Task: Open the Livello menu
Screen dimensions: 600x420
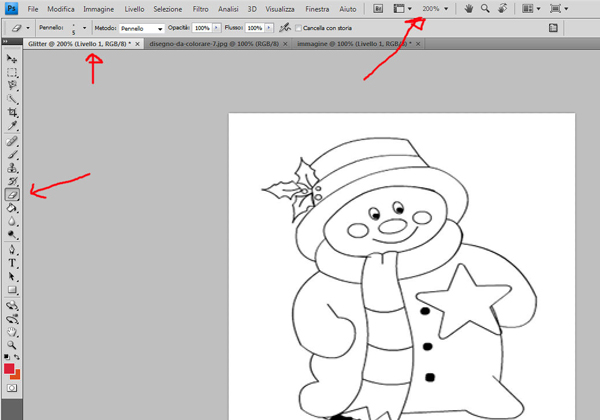Action: click(x=134, y=9)
